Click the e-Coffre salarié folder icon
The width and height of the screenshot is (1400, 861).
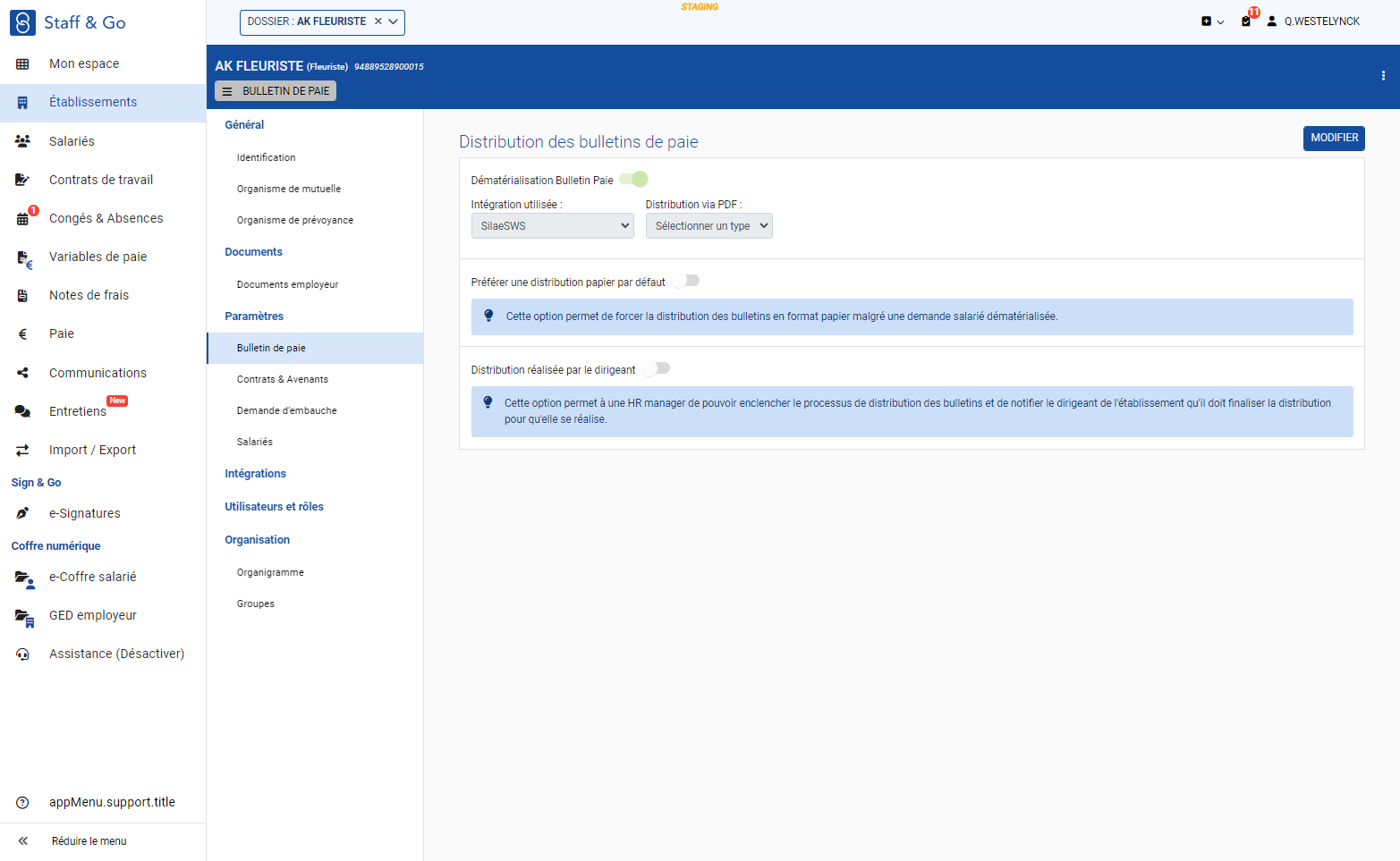click(24, 578)
